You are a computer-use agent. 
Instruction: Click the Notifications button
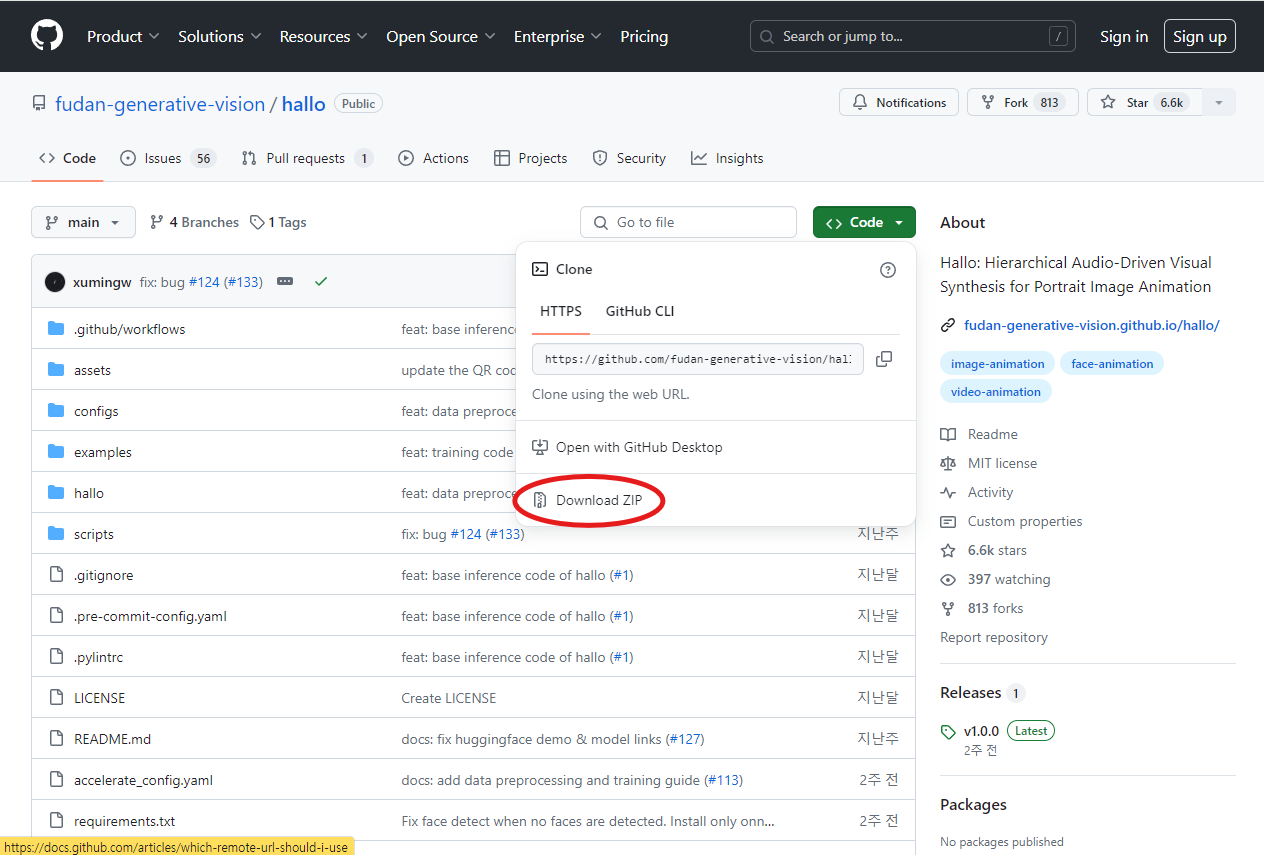(x=899, y=103)
